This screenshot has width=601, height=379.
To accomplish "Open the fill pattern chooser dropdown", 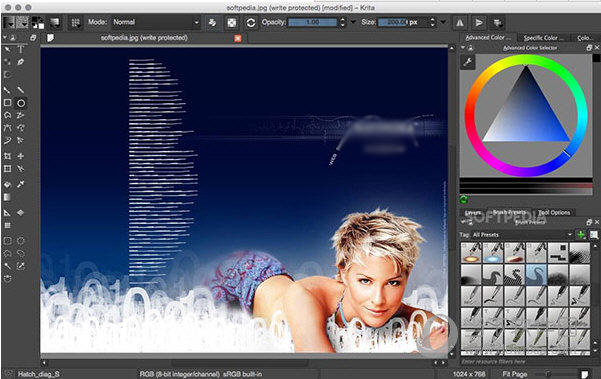I will point(22,23).
